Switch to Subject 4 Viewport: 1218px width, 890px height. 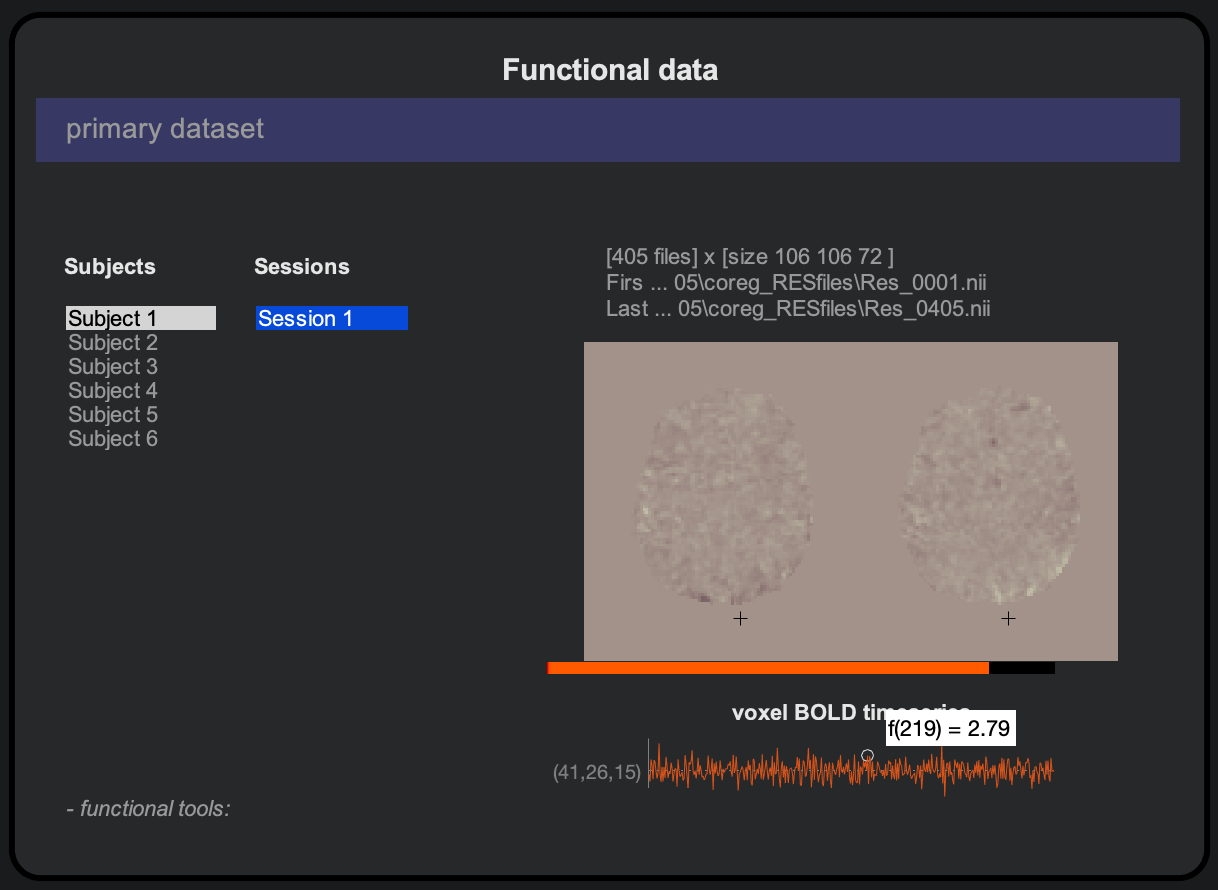(113, 391)
